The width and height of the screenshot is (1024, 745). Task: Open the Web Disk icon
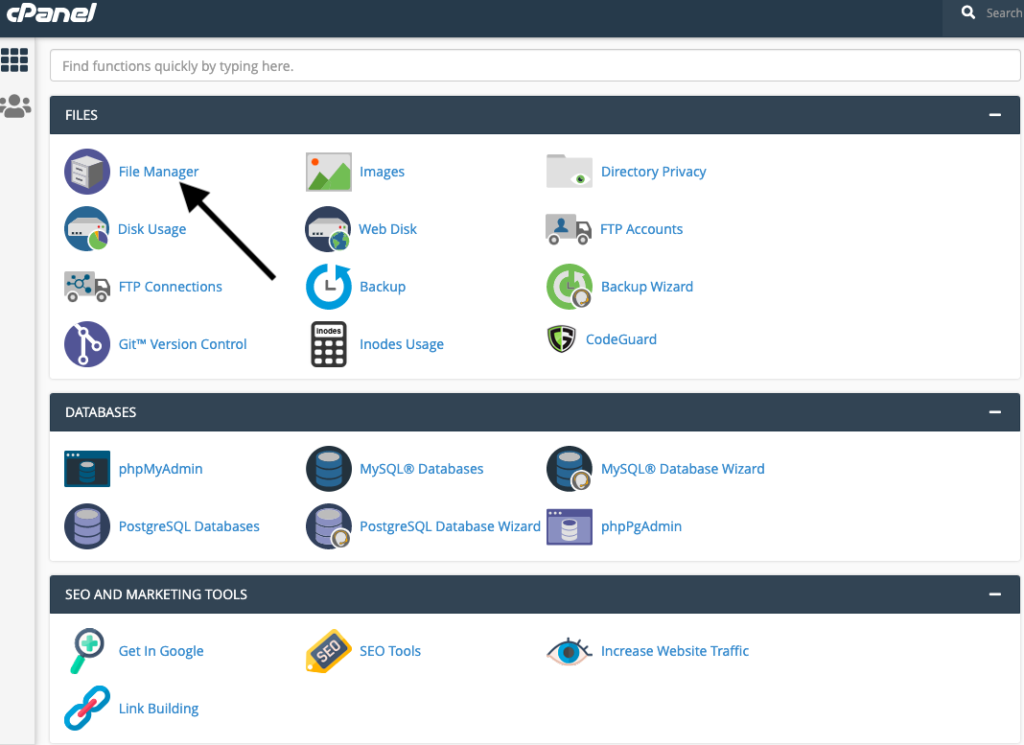[x=328, y=229]
